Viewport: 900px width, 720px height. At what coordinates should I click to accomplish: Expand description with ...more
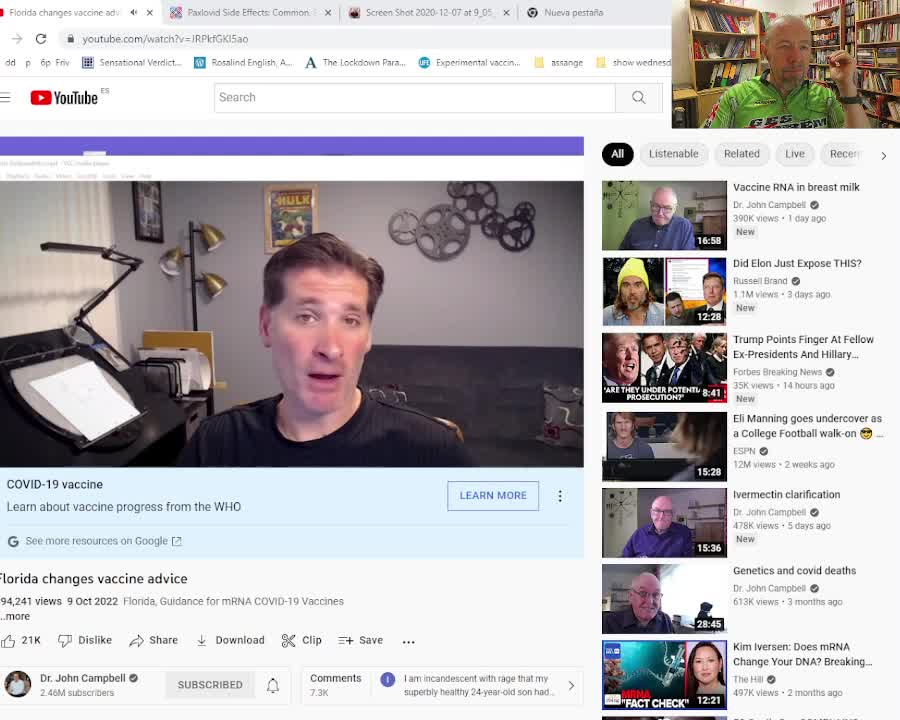15,616
